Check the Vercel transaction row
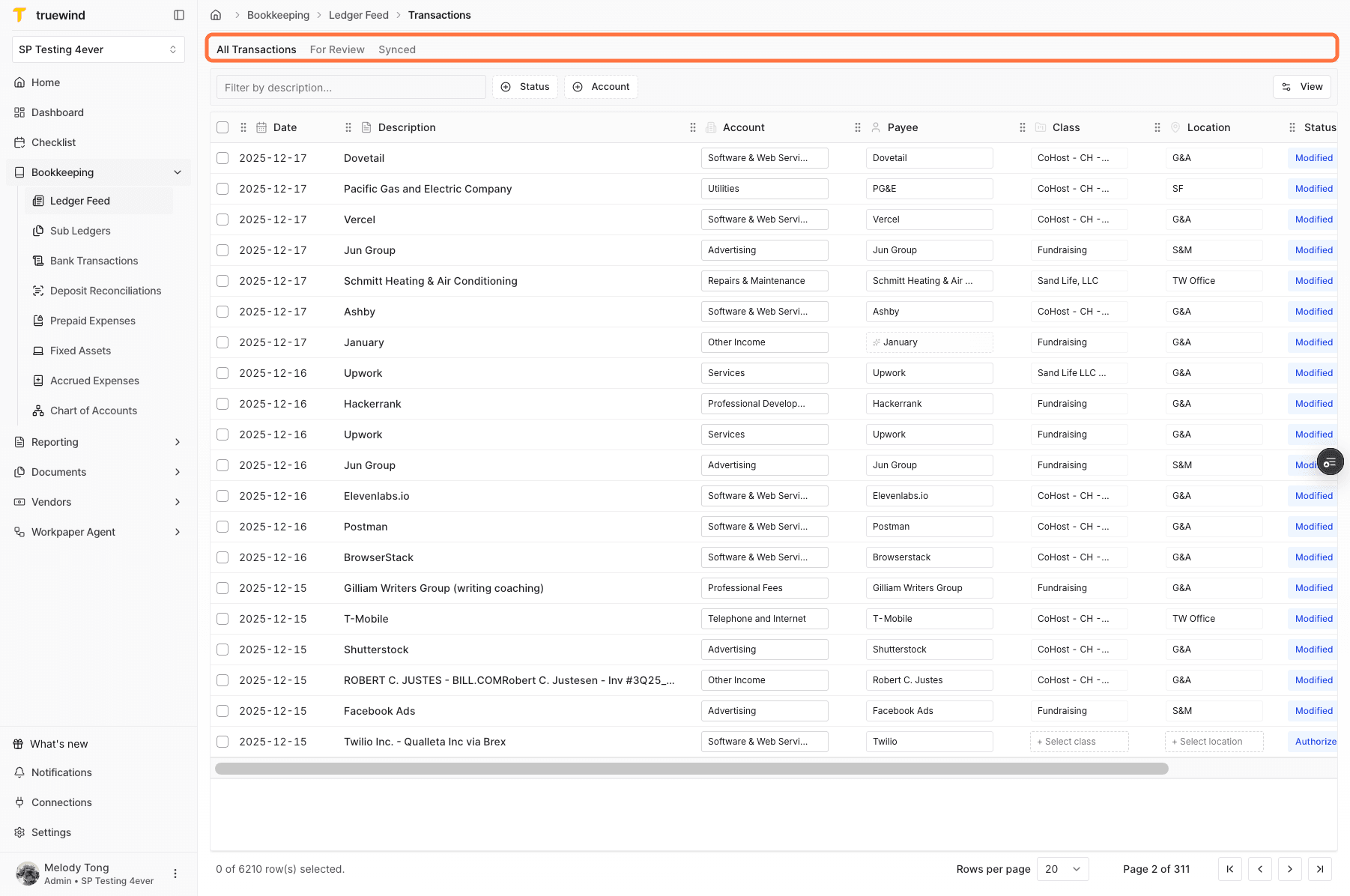 click(x=223, y=220)
